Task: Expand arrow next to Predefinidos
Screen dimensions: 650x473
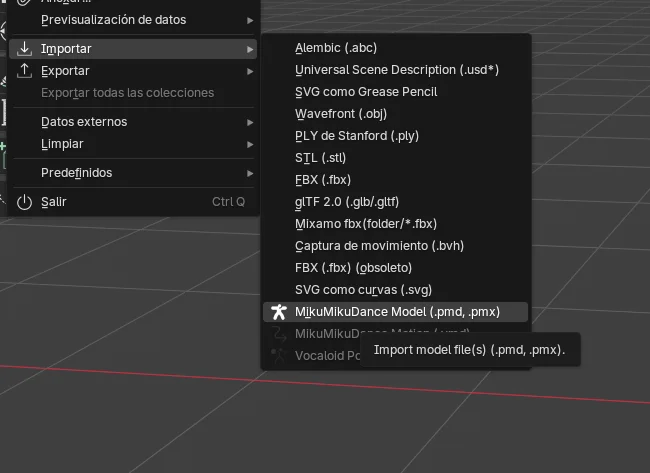Action: [250, 173]
